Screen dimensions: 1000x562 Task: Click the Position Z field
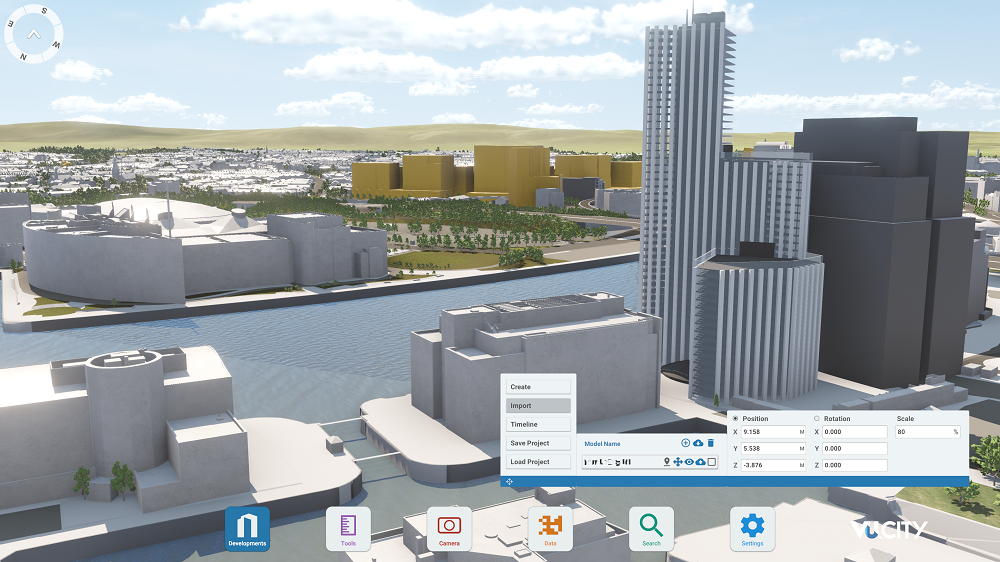(x=774, y=465)
